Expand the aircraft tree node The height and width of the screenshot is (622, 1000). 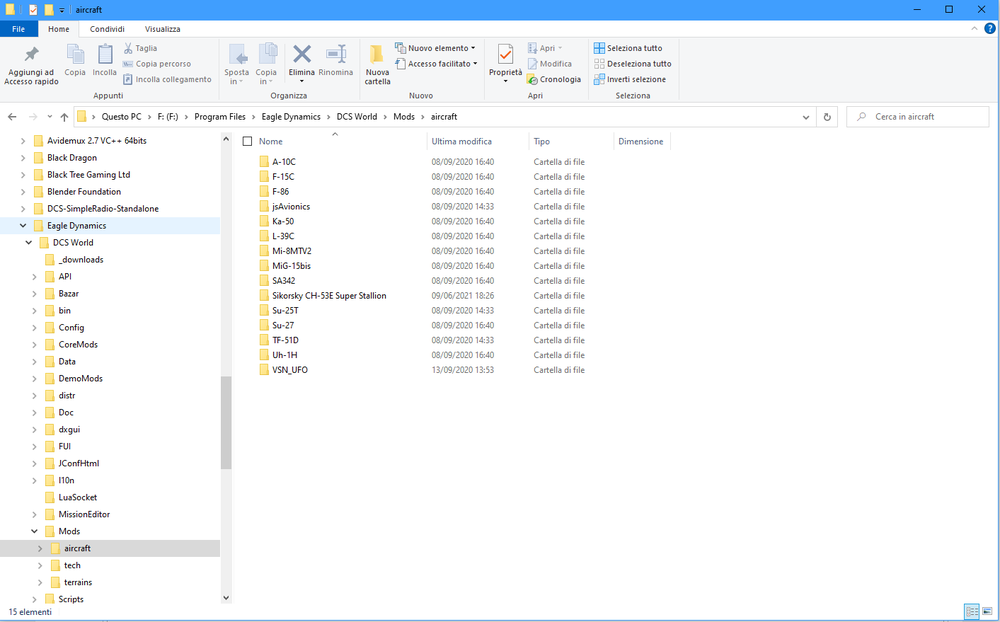(x=40, y=549)
